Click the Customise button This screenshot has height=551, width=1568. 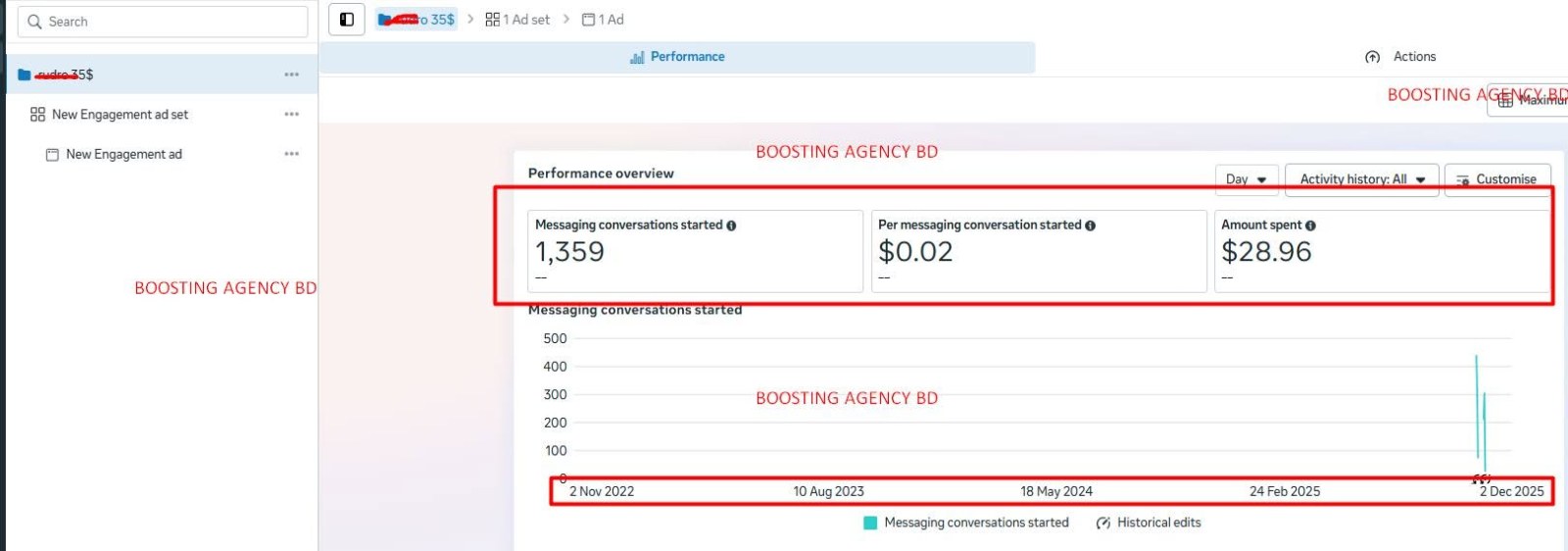(x=1497, y=179)
